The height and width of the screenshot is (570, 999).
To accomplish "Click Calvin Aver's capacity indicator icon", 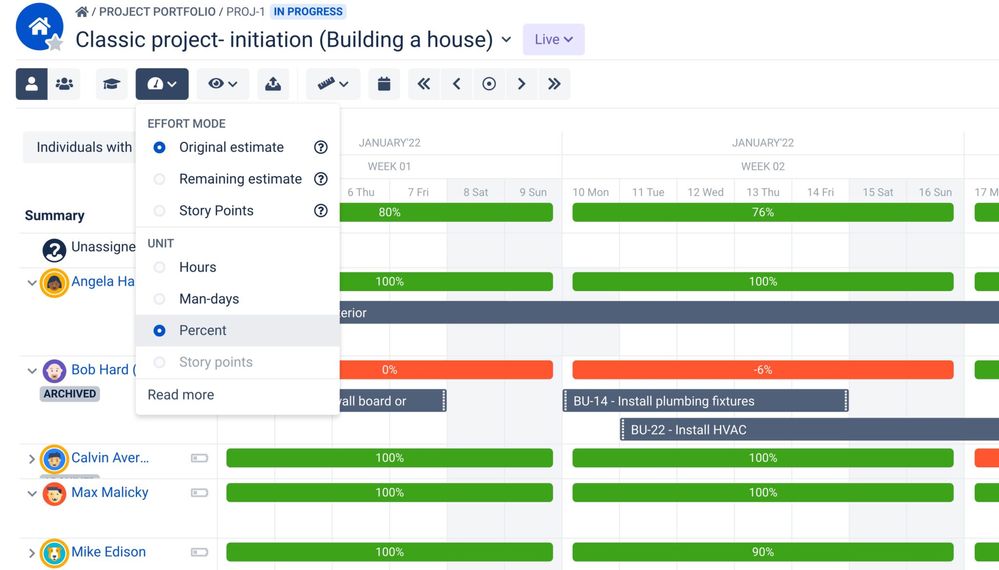I will 199,458.
